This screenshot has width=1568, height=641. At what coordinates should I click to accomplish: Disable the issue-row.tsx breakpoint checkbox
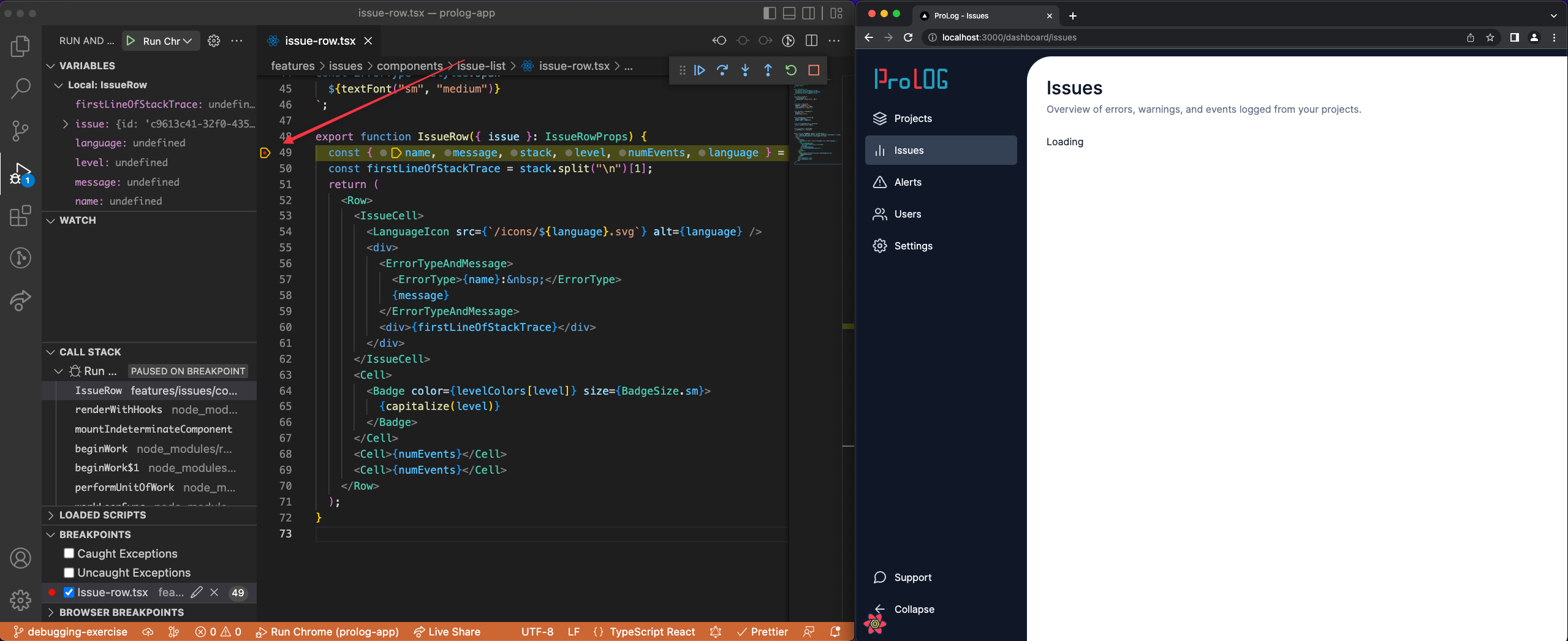[x=69, y=592]
